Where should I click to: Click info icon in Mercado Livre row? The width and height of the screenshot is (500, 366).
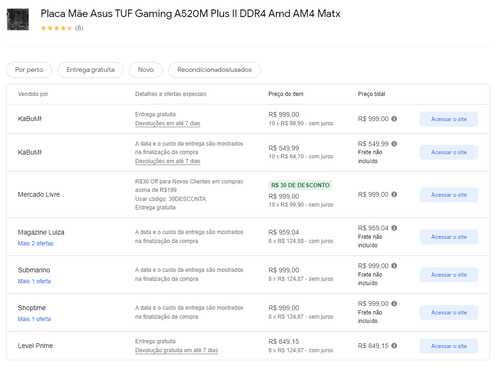[394, 194]
